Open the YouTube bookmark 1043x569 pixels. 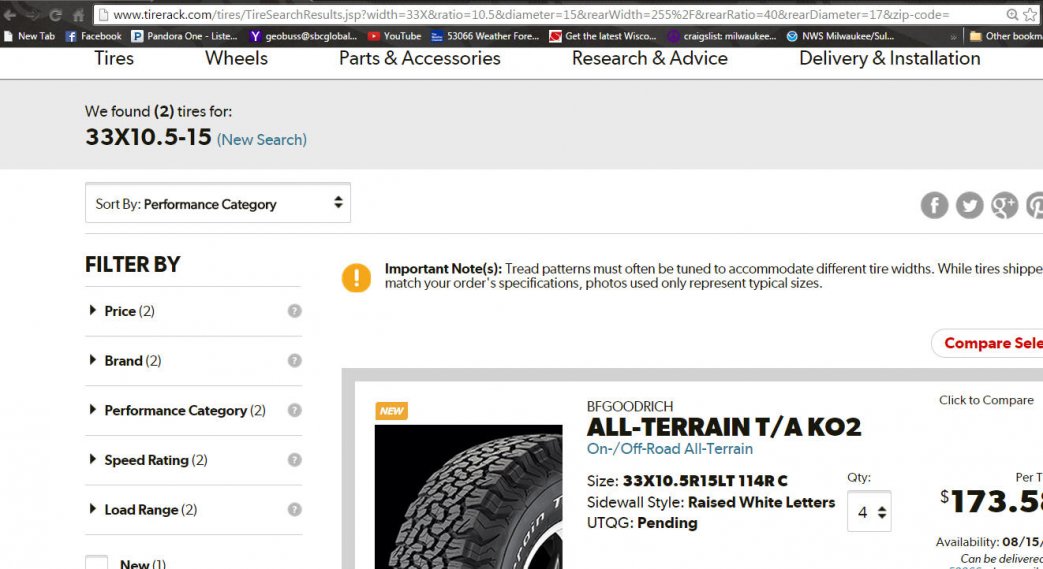[x=394, y=36]
